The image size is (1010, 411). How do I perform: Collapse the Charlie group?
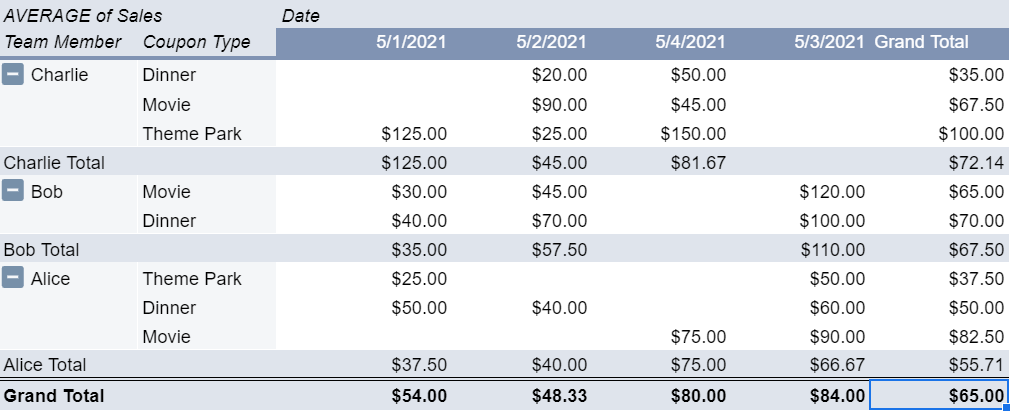tap(12, 75)
